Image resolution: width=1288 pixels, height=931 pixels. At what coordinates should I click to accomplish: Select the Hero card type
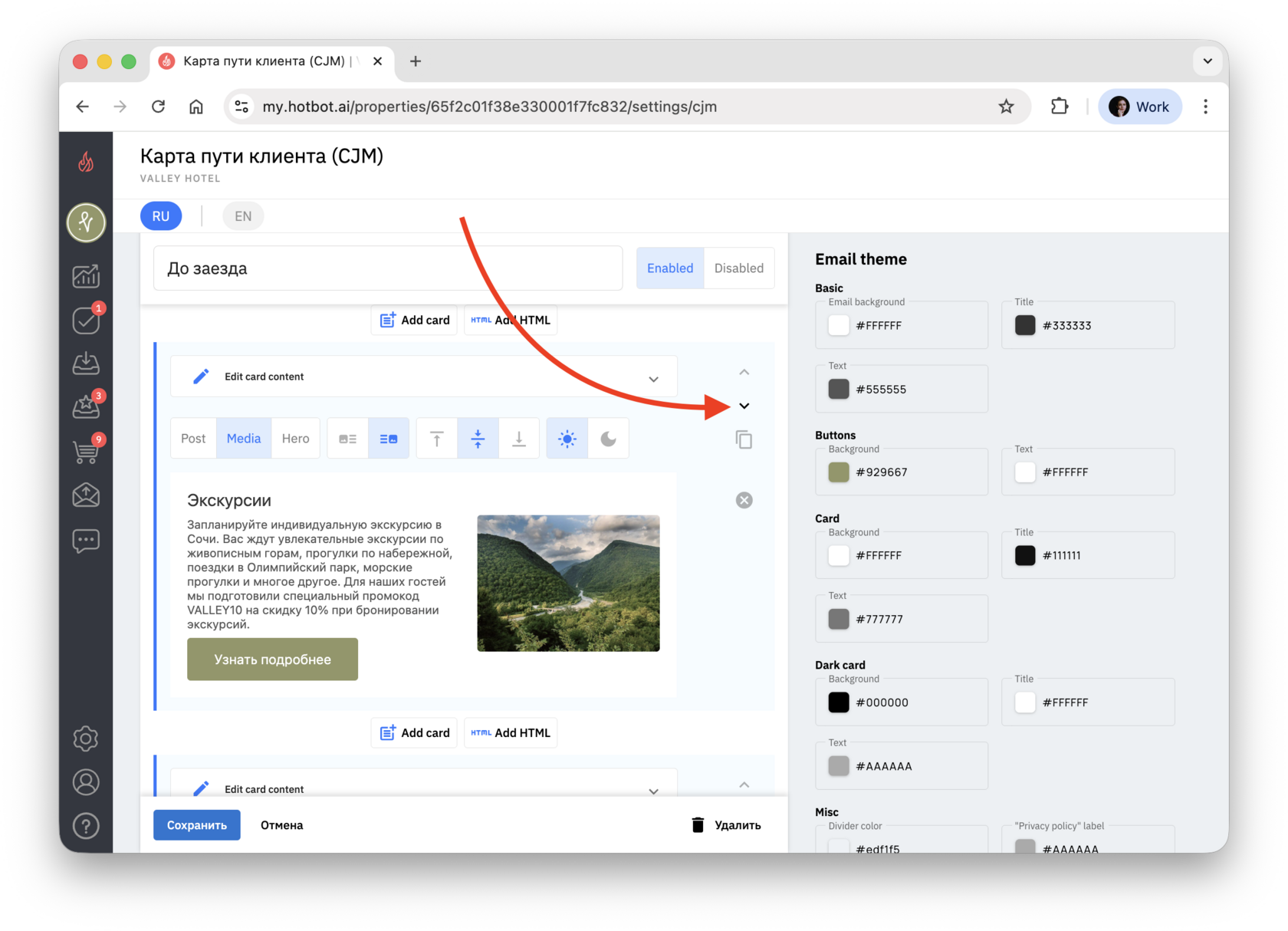[295, 439]
